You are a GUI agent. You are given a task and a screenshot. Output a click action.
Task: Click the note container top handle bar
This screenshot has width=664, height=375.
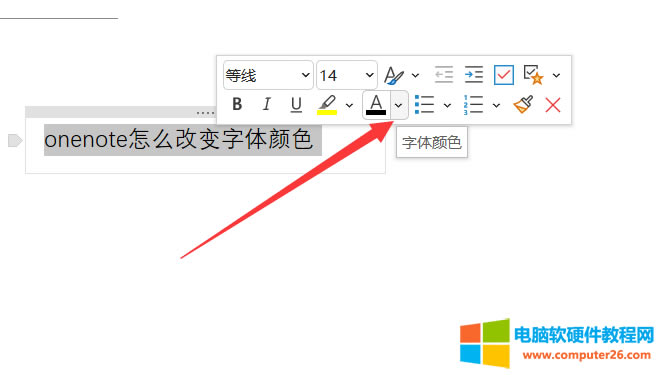click(121, 112)
